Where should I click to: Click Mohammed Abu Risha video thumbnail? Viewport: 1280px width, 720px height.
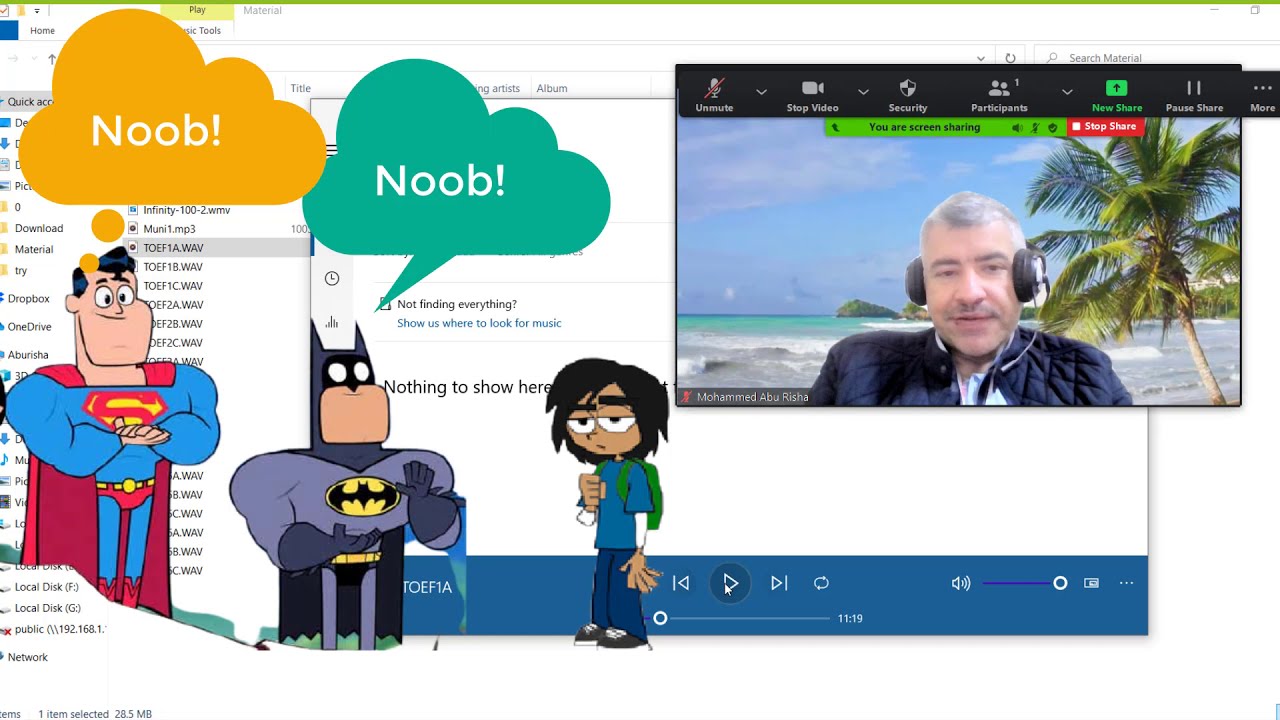click(x=959, y=262)
